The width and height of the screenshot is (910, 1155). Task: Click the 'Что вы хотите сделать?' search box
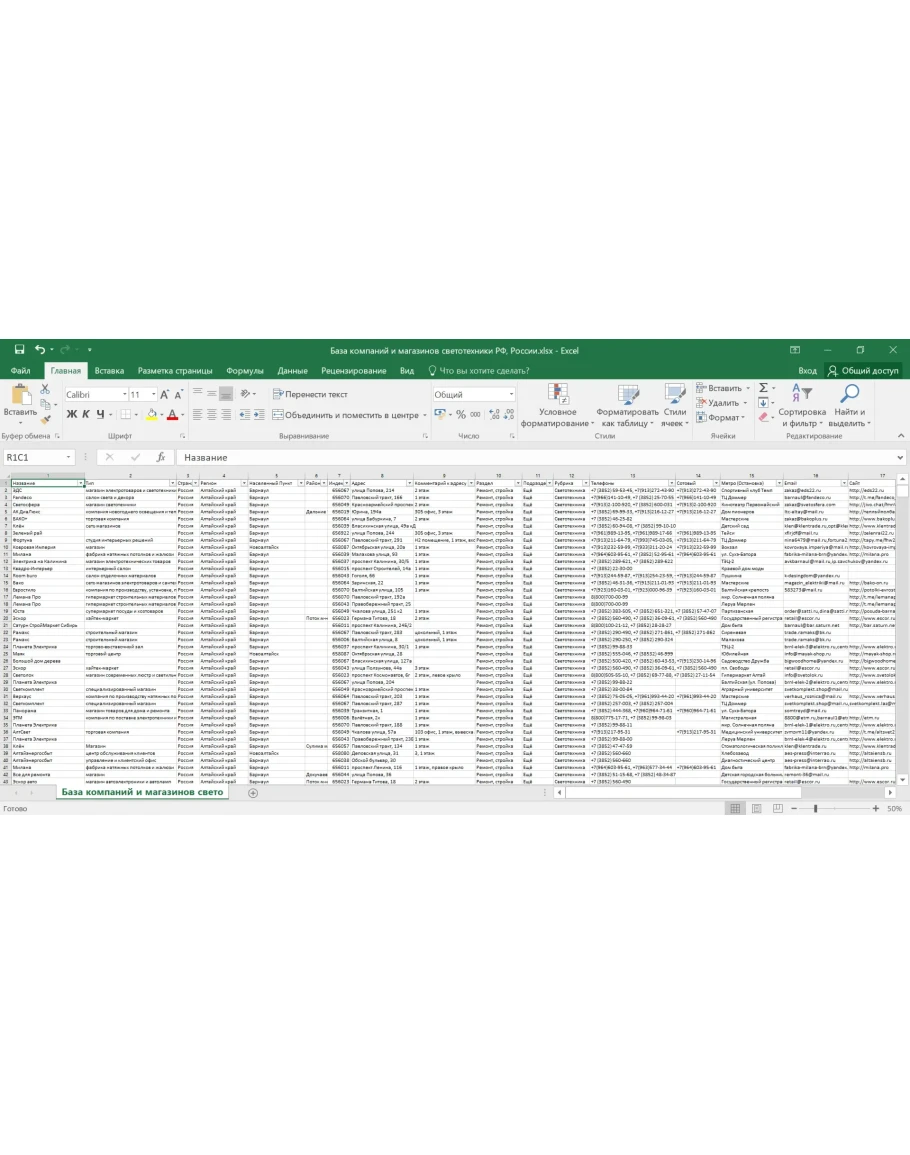[x=480, y=371]
